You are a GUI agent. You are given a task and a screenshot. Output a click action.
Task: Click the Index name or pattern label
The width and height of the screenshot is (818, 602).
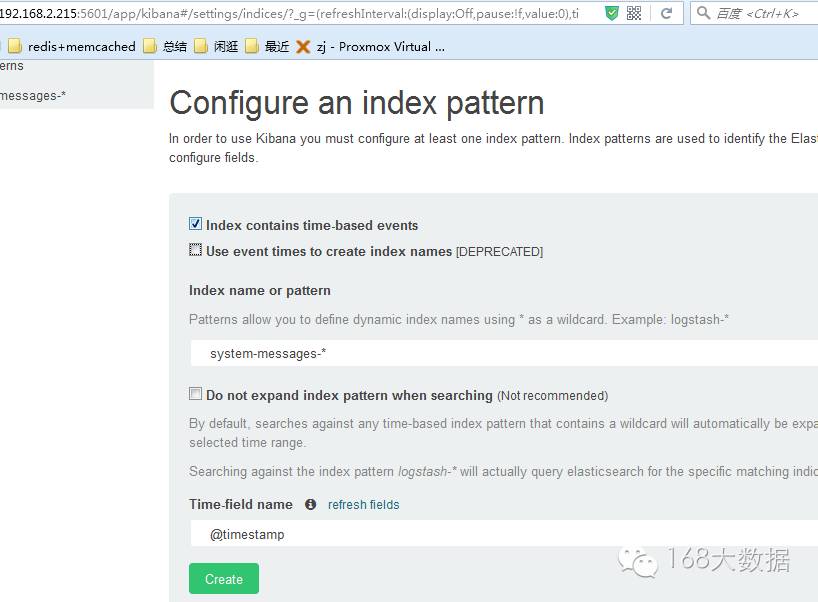click(x=260, y=291)
